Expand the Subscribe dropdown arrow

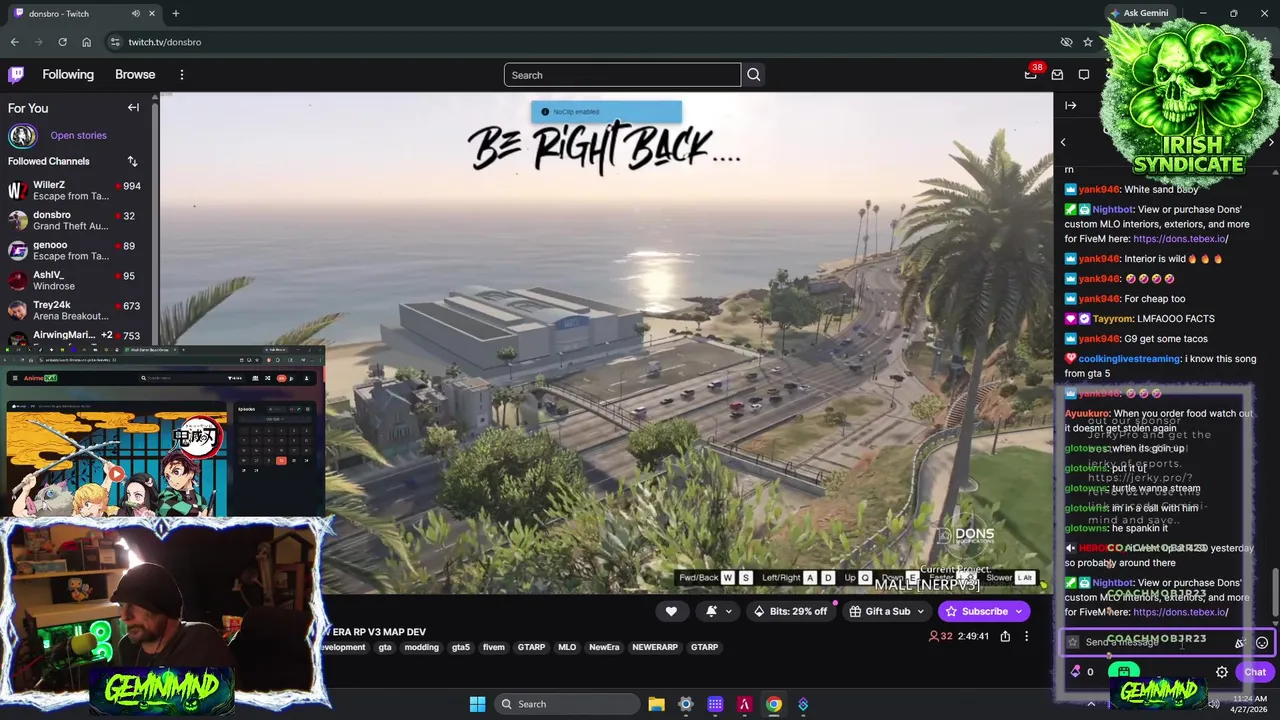(x=1019, y=611)
